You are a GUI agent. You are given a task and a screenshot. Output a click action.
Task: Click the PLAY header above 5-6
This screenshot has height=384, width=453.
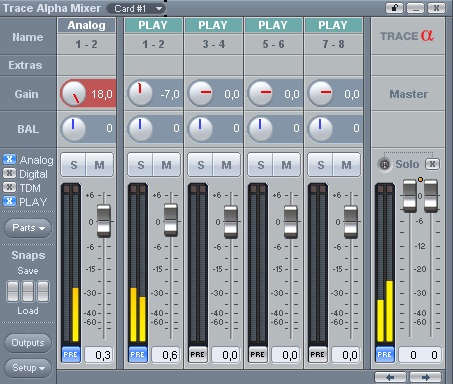coord(273,25)
